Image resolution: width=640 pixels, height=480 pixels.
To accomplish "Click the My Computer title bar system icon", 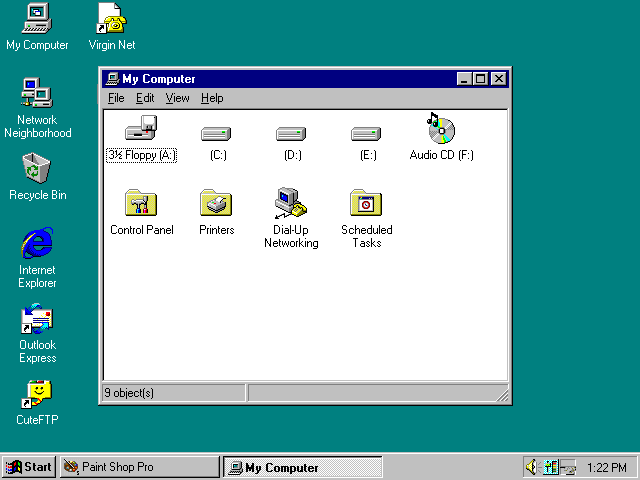I will 112,78.
